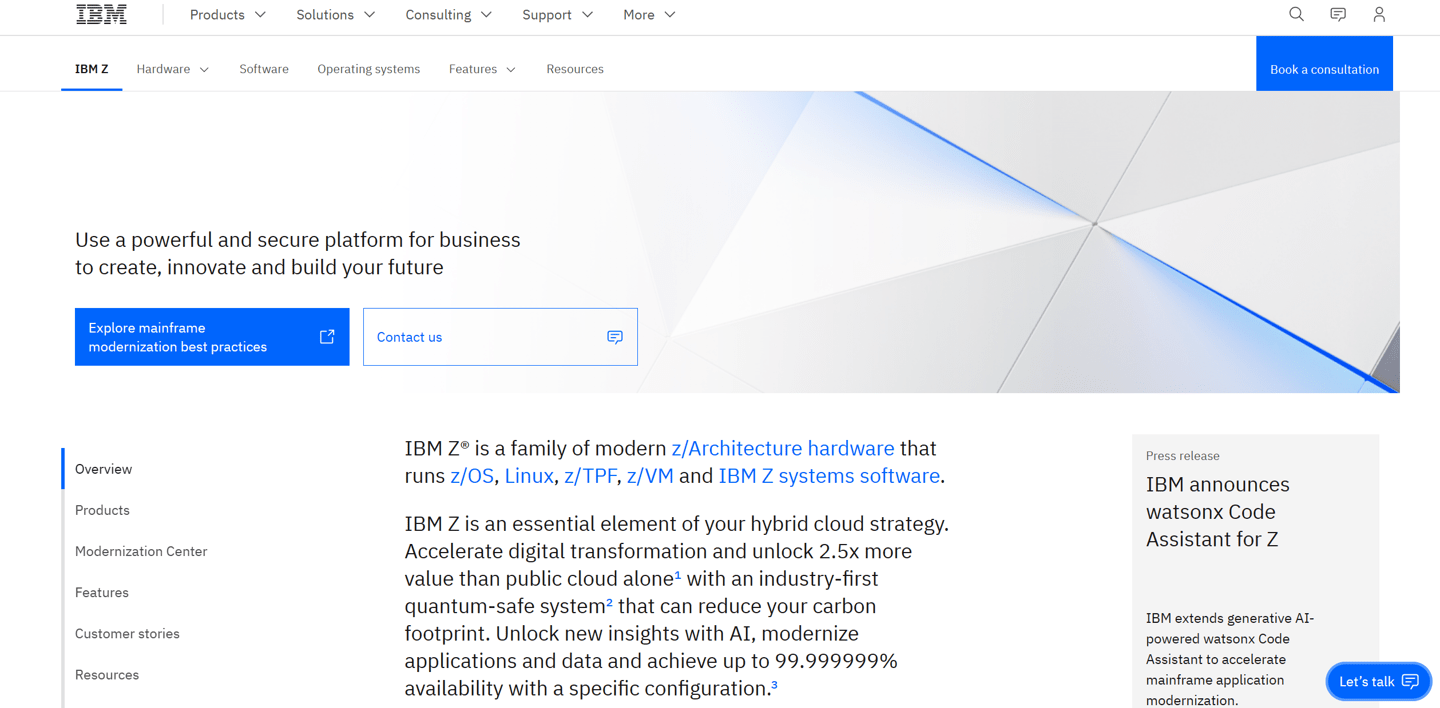Expand the Consulting dropdown chevron
This screenshot has width=1440, height=708.
(486, 15)
